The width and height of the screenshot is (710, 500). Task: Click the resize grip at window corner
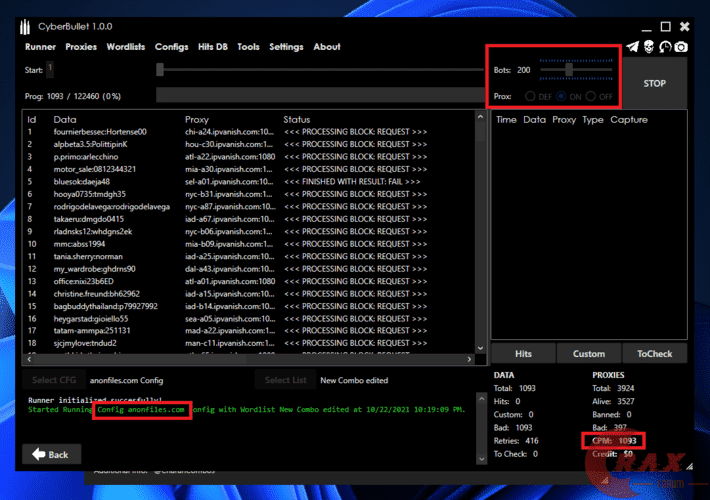[689, 466]
